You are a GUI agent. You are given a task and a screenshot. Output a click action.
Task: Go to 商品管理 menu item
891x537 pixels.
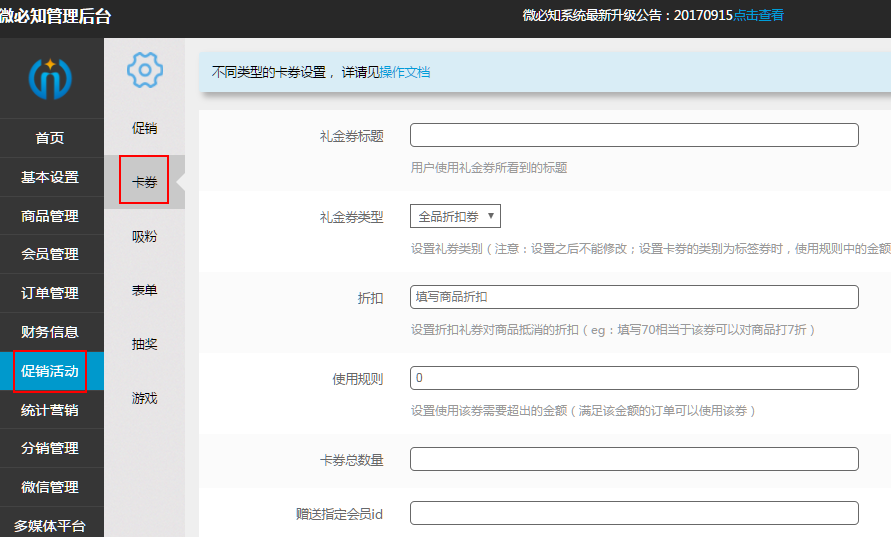click(x=50, y=216)
